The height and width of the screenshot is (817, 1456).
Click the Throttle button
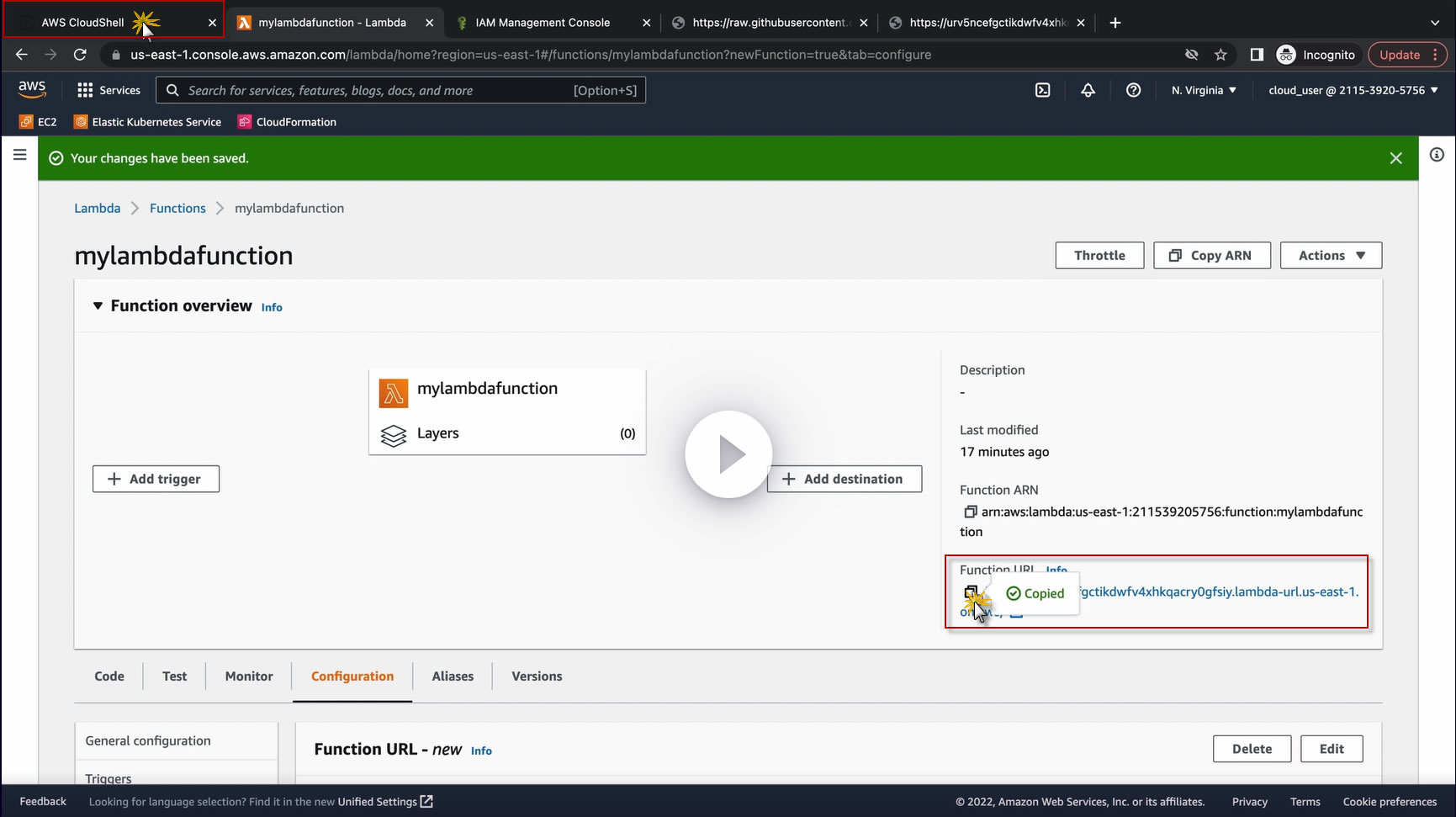(1099, 256)
